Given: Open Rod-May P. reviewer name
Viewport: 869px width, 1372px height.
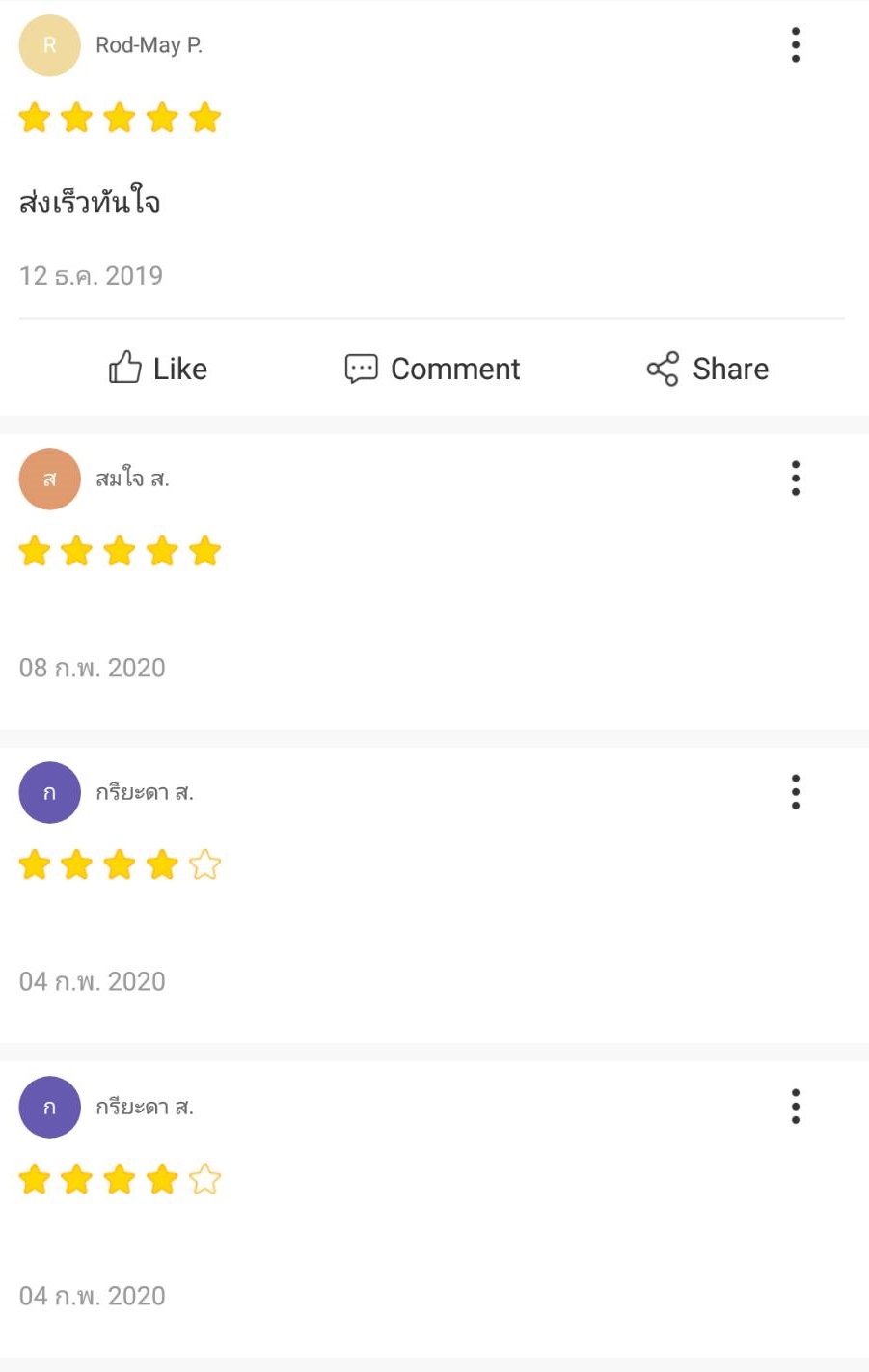Looking at the screenshot, I should (149, 45).
